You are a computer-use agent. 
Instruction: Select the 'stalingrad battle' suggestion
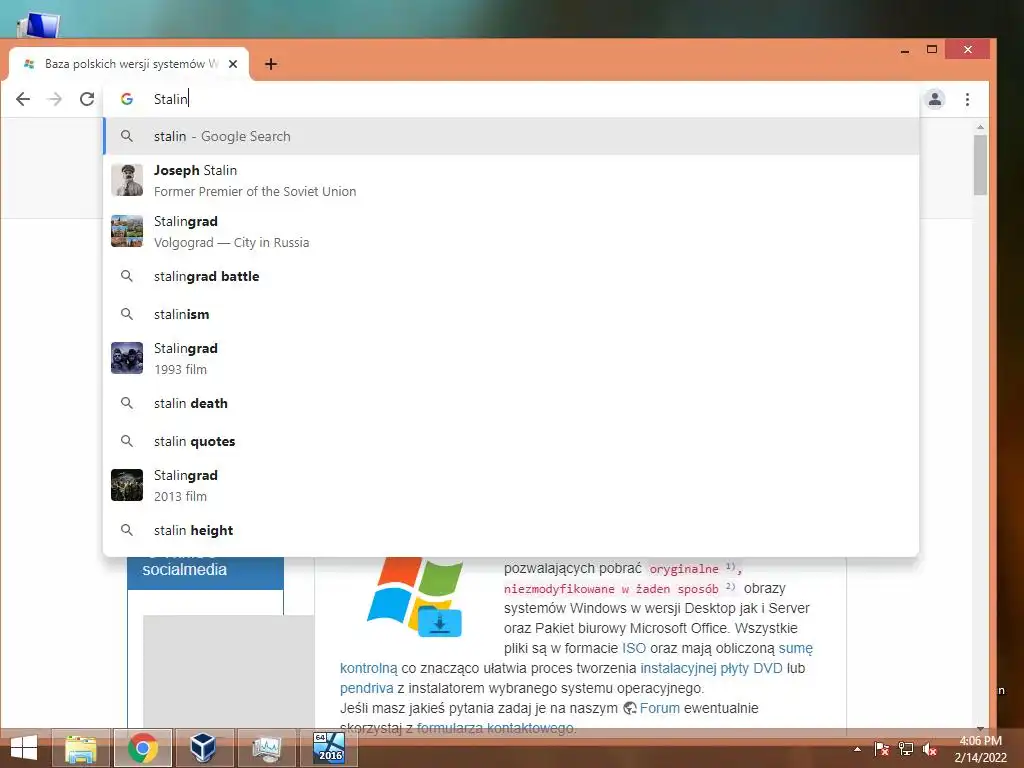pos(511,276)
